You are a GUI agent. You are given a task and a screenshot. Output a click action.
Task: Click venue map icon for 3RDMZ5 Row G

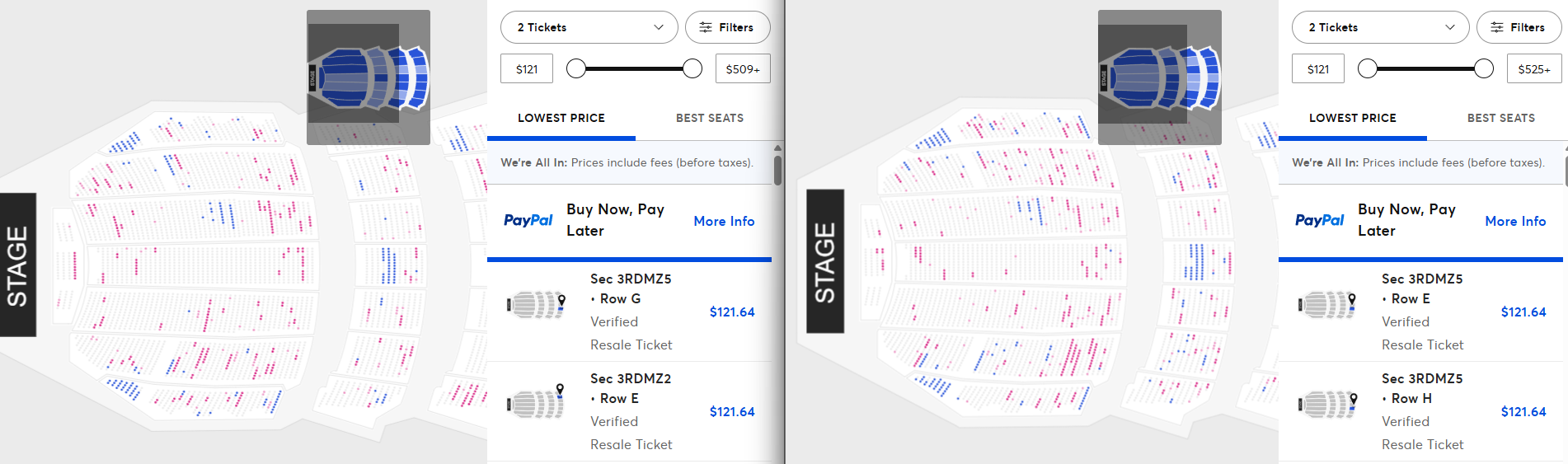tap(537, 305)
